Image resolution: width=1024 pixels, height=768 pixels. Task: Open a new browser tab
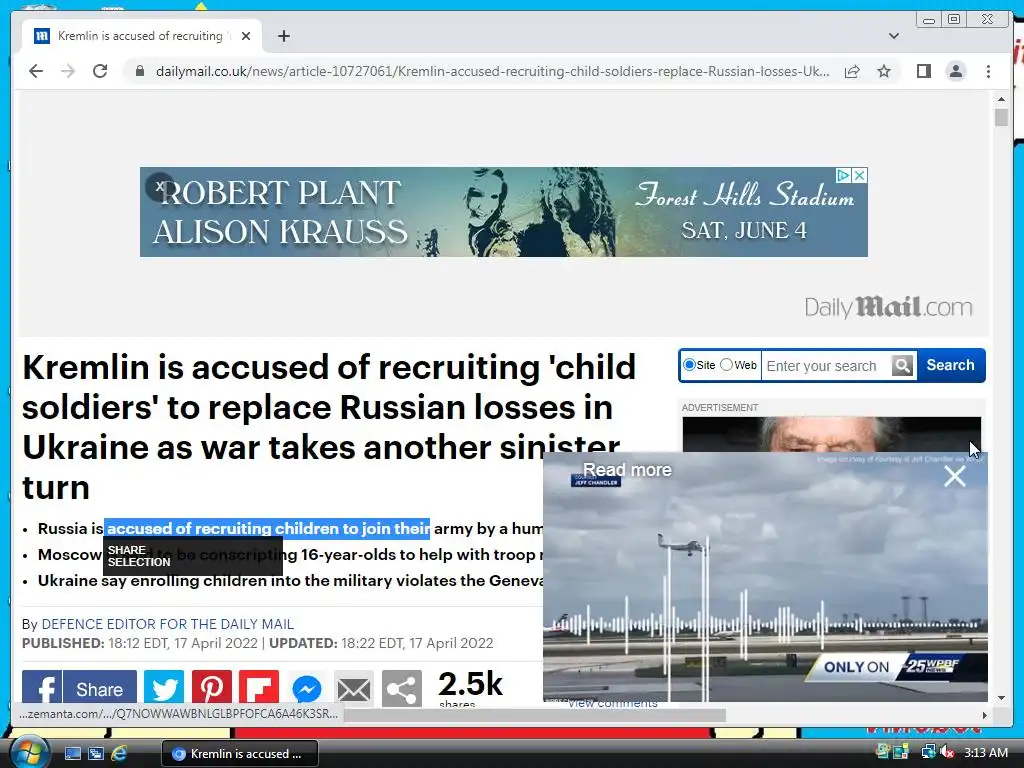[283, 36]
